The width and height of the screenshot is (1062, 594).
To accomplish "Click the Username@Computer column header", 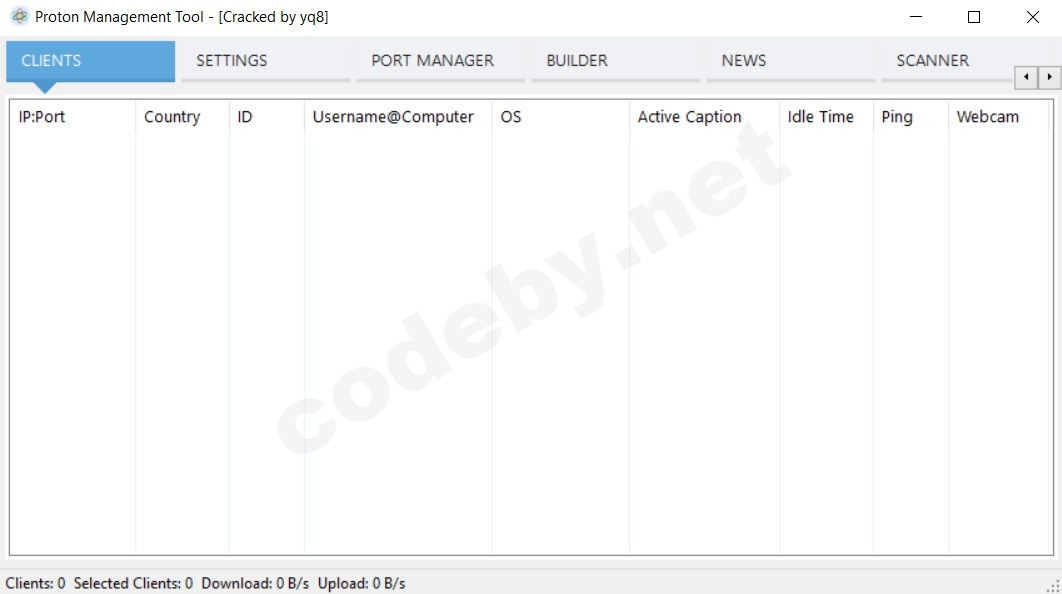I will point(393,117).
